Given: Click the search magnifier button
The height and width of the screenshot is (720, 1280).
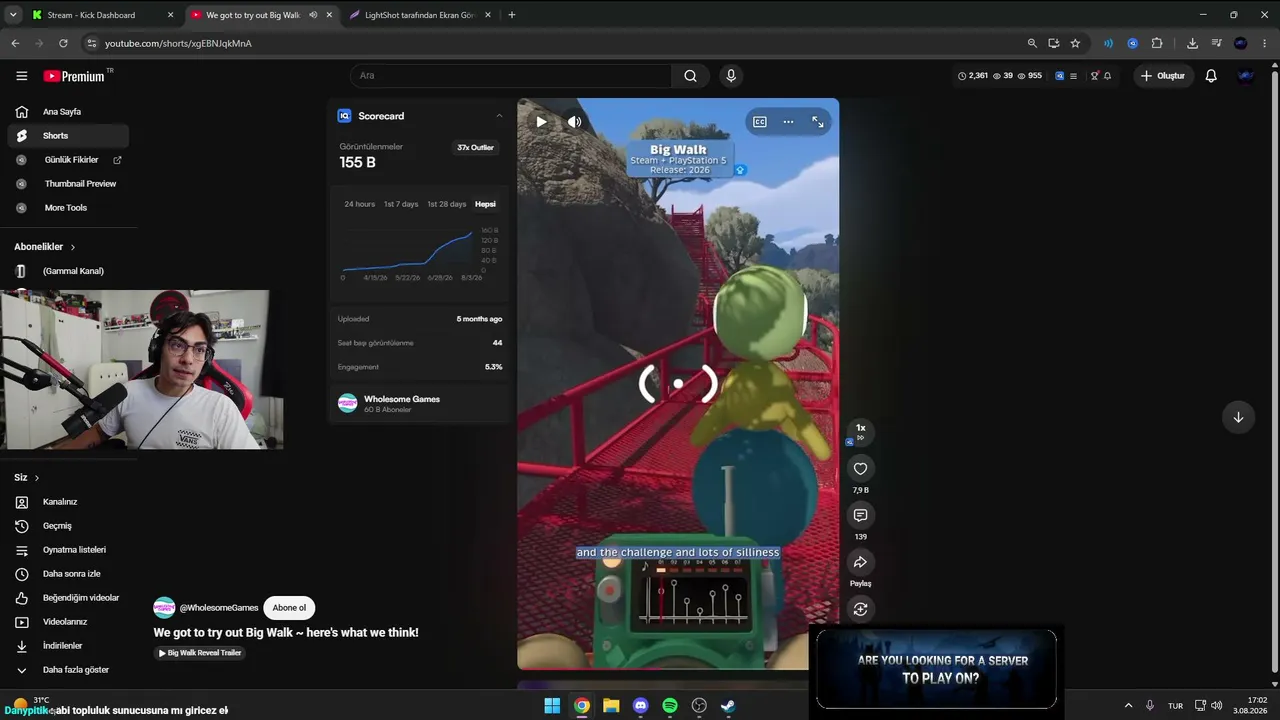Looking at the screenshot, I should pos(690,76).
